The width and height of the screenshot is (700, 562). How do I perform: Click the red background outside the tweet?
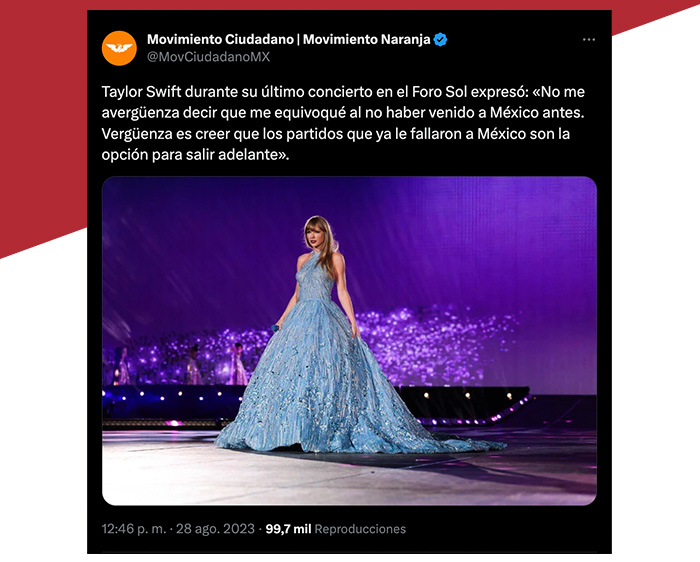(40, 112)
